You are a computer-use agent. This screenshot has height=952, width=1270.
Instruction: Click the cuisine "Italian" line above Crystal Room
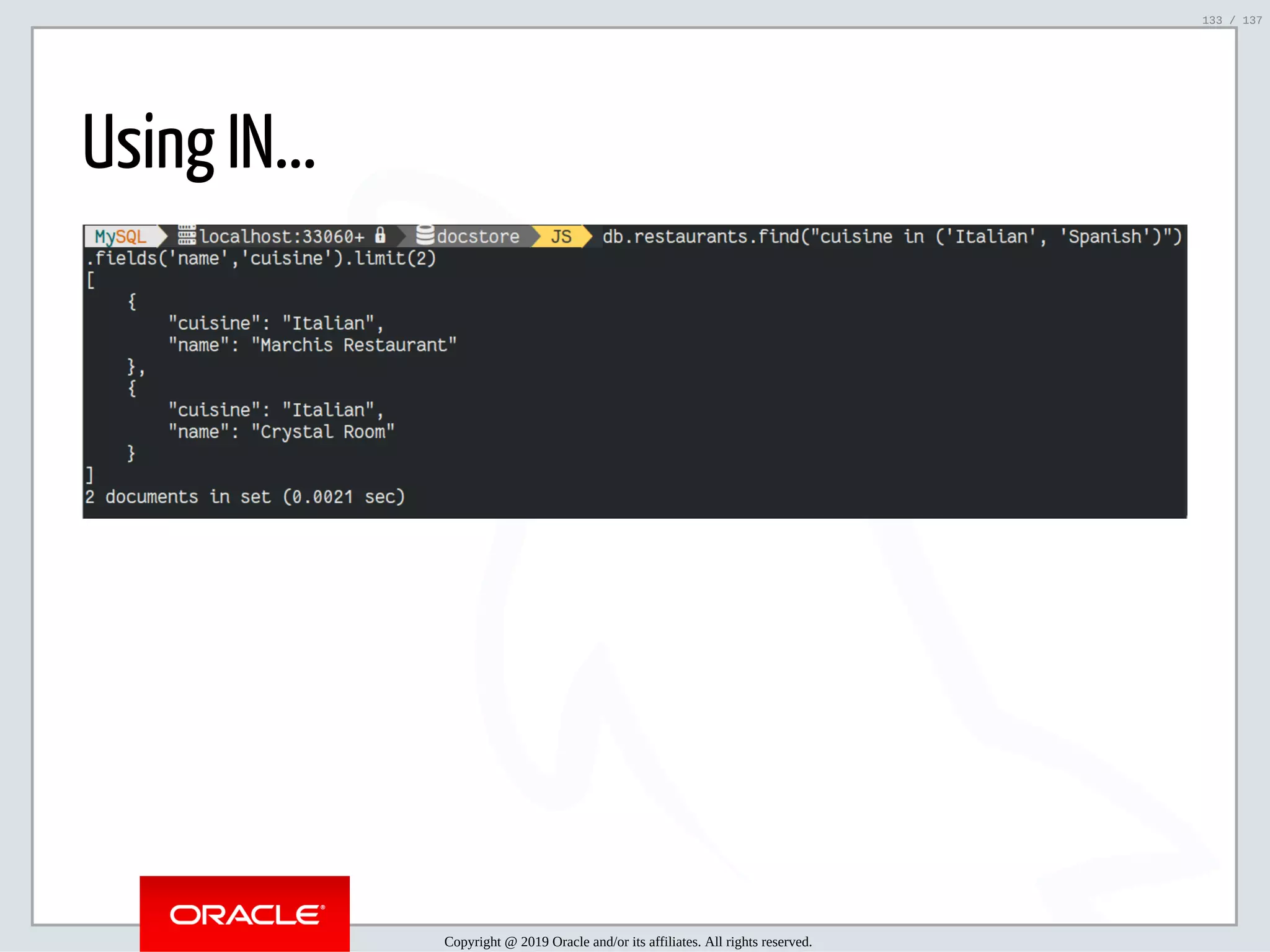(x=277, y=410)
